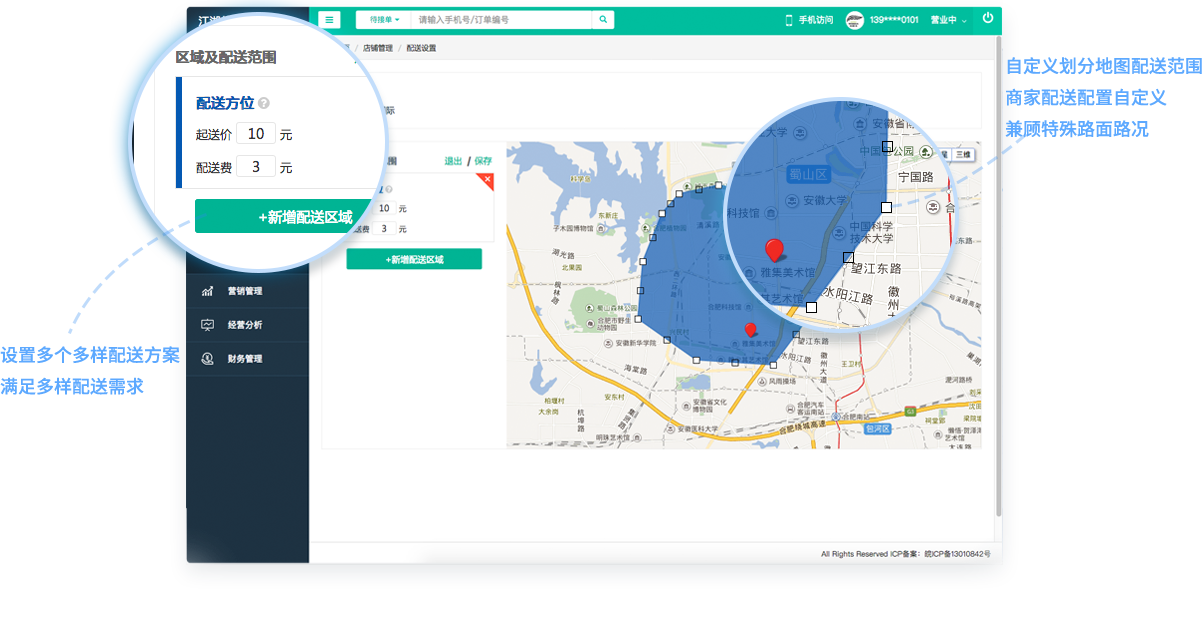Open 店铺管理 in the breadcrumb
The height and width of the screenshot is (623, 1202).
click(377, 48)
